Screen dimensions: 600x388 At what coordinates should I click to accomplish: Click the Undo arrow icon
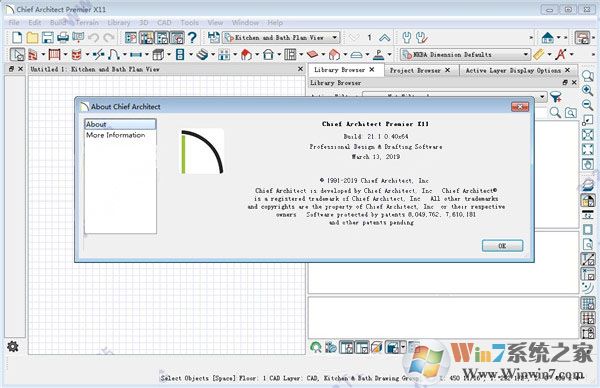pyautogui.click(x=94, y=37)
